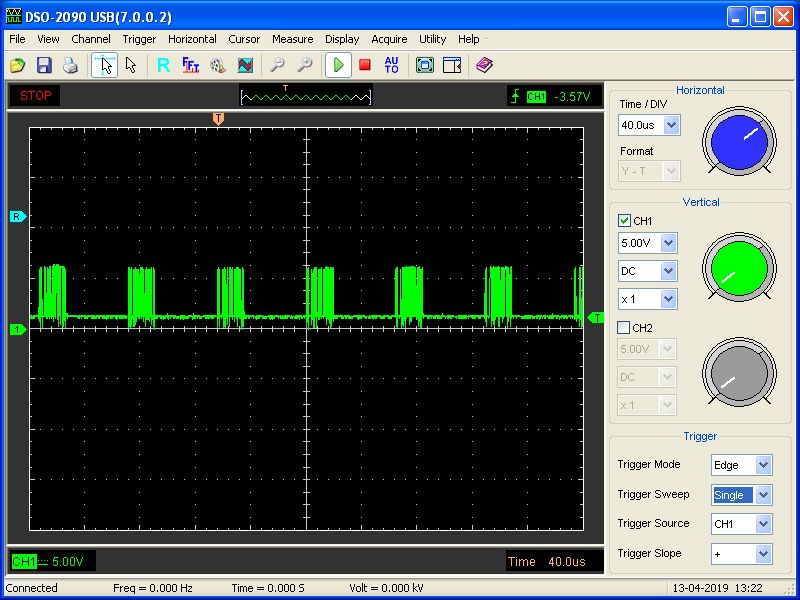Click the cyan R reference icon
Image resolution: width=800 pixels, height=600 pixels.
[x=164, y=65]
